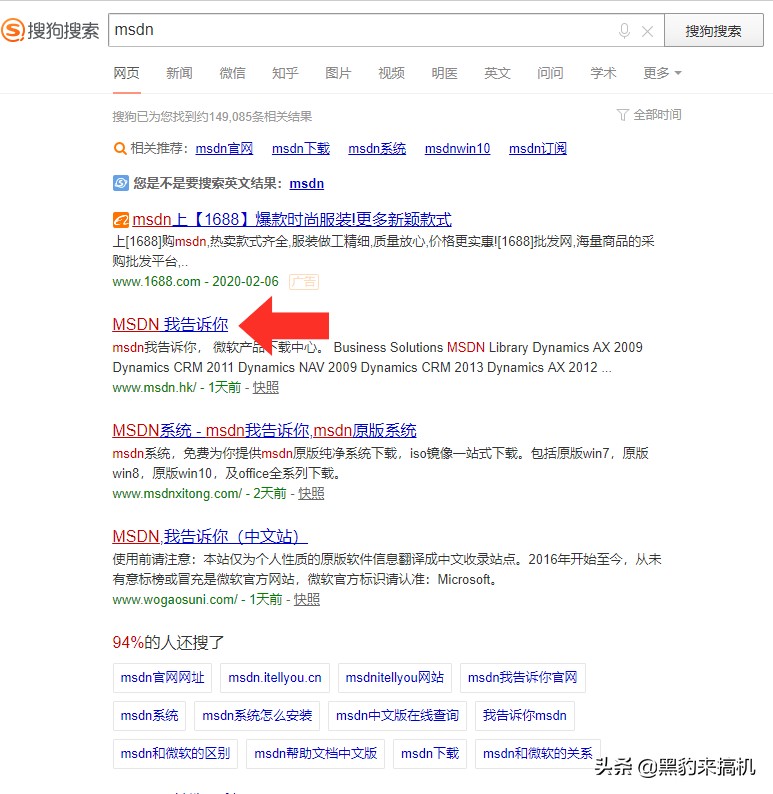The height and width of the screenshot is (794, 773).
Task: Click the www.1688.com URL text
Action: tap(156, 282)
